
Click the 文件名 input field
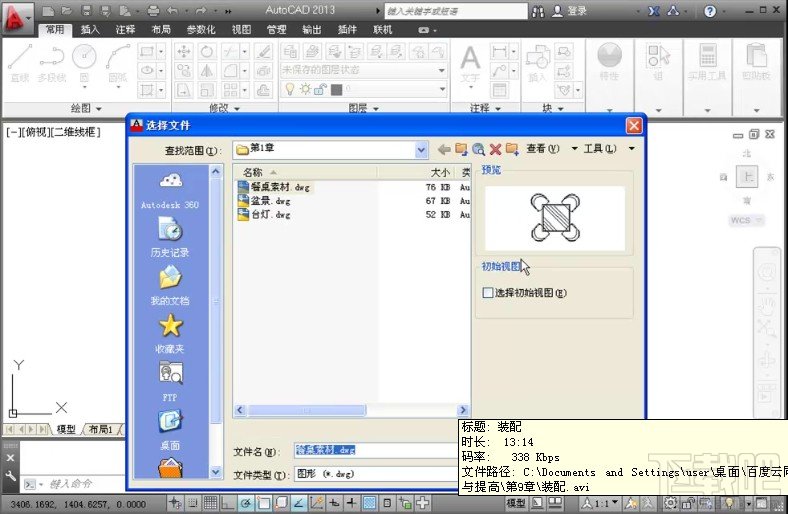(376, 450)
